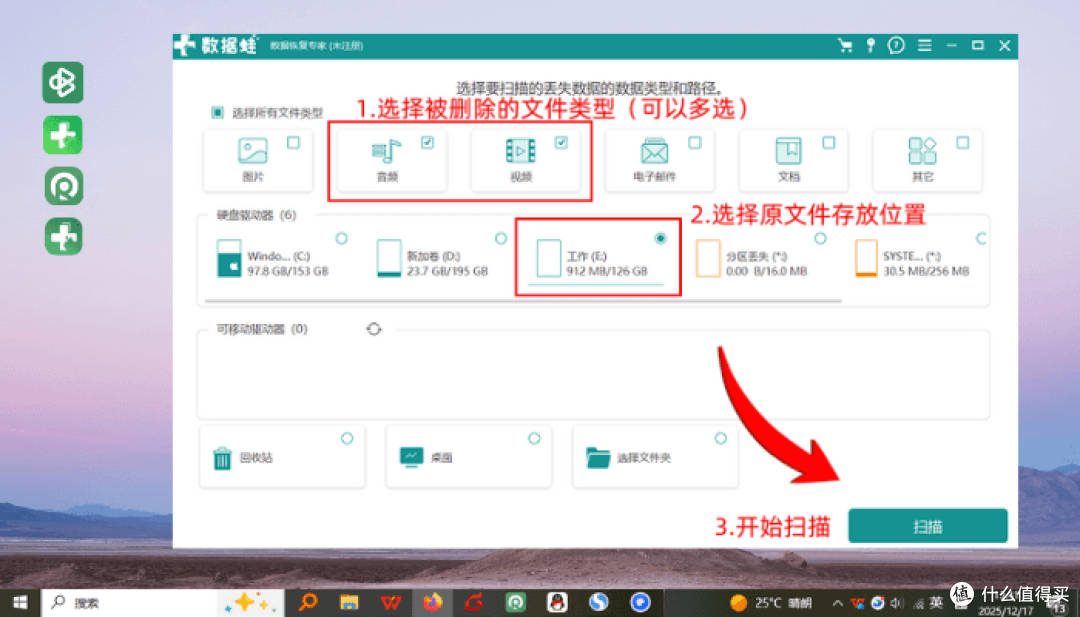Check the 电子邮件 file type checkbox
This screenshot has width=1080, height=617.
pos(695,143)
